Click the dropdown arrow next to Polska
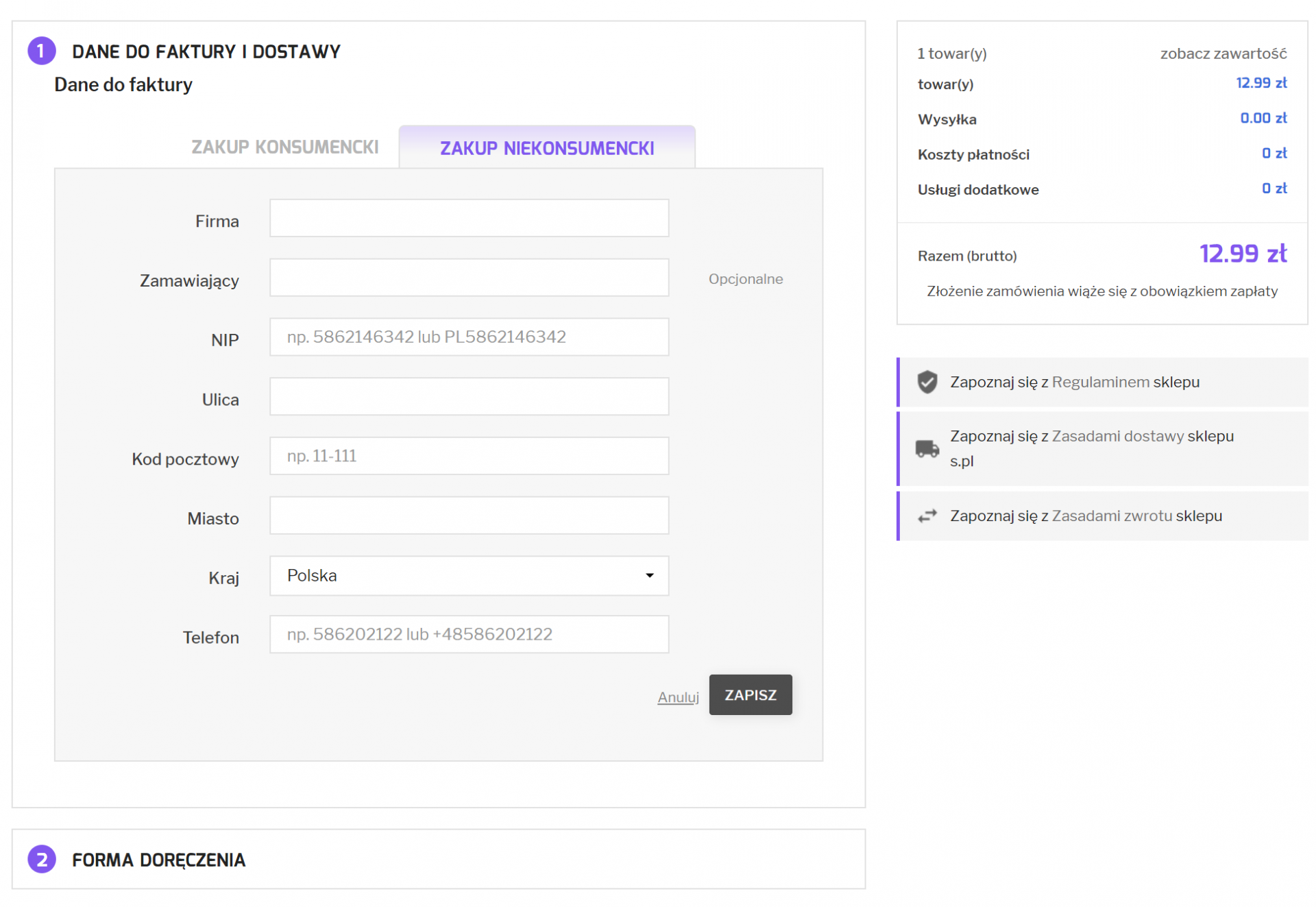 649,575
